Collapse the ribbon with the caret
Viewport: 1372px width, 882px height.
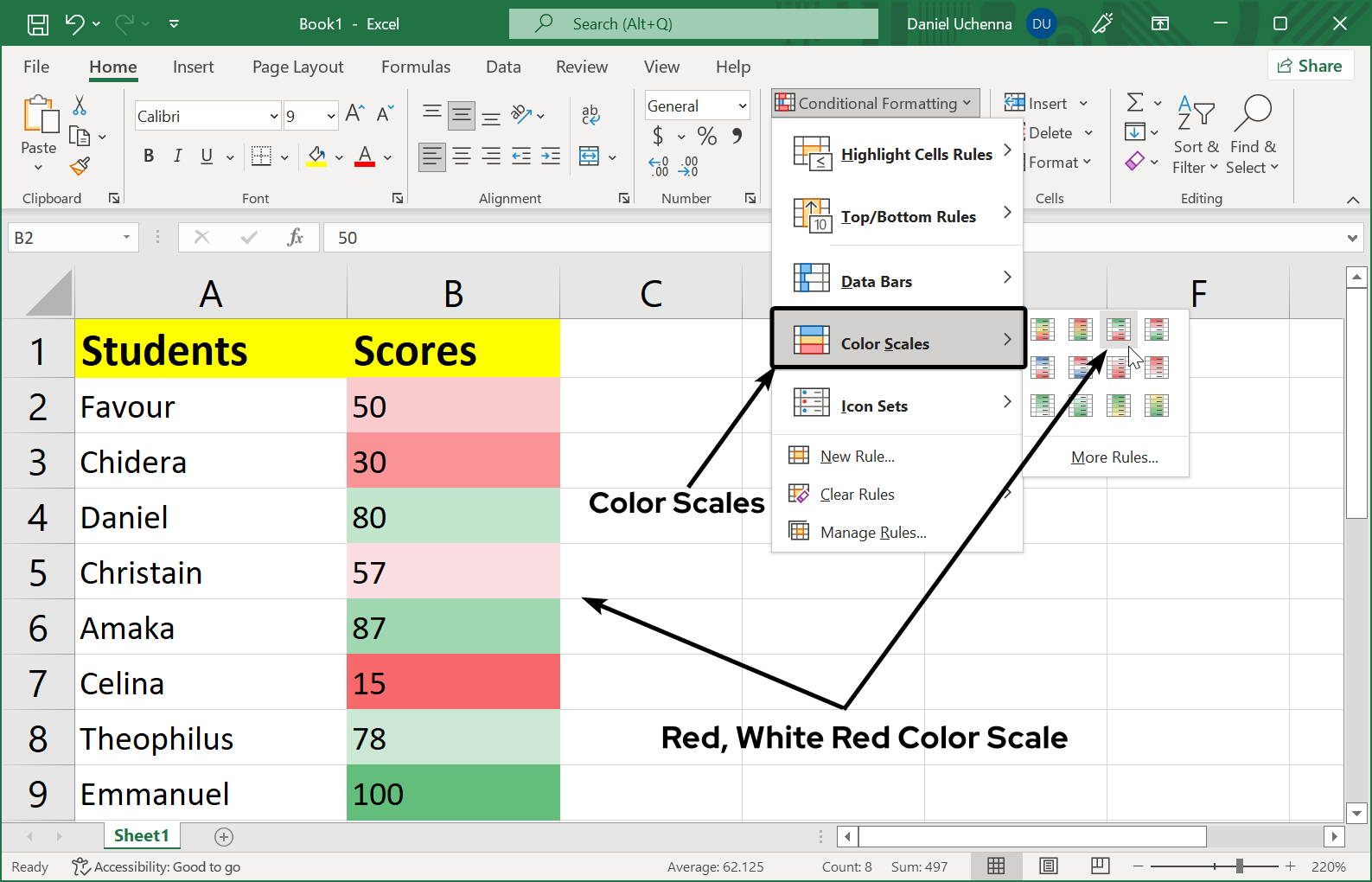(x=1353, y=200)
